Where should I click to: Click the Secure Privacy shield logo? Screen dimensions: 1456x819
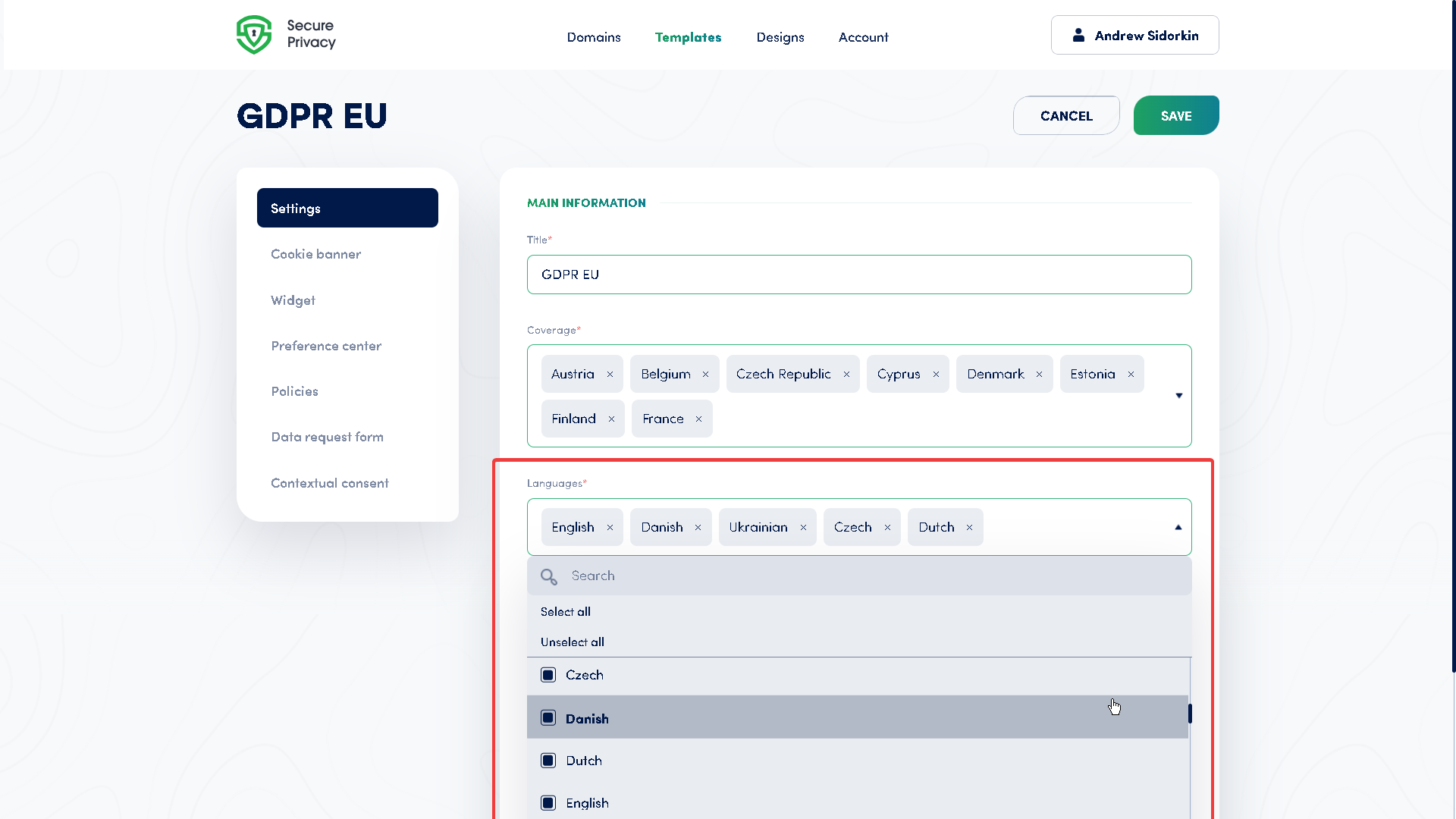point(254,34)
